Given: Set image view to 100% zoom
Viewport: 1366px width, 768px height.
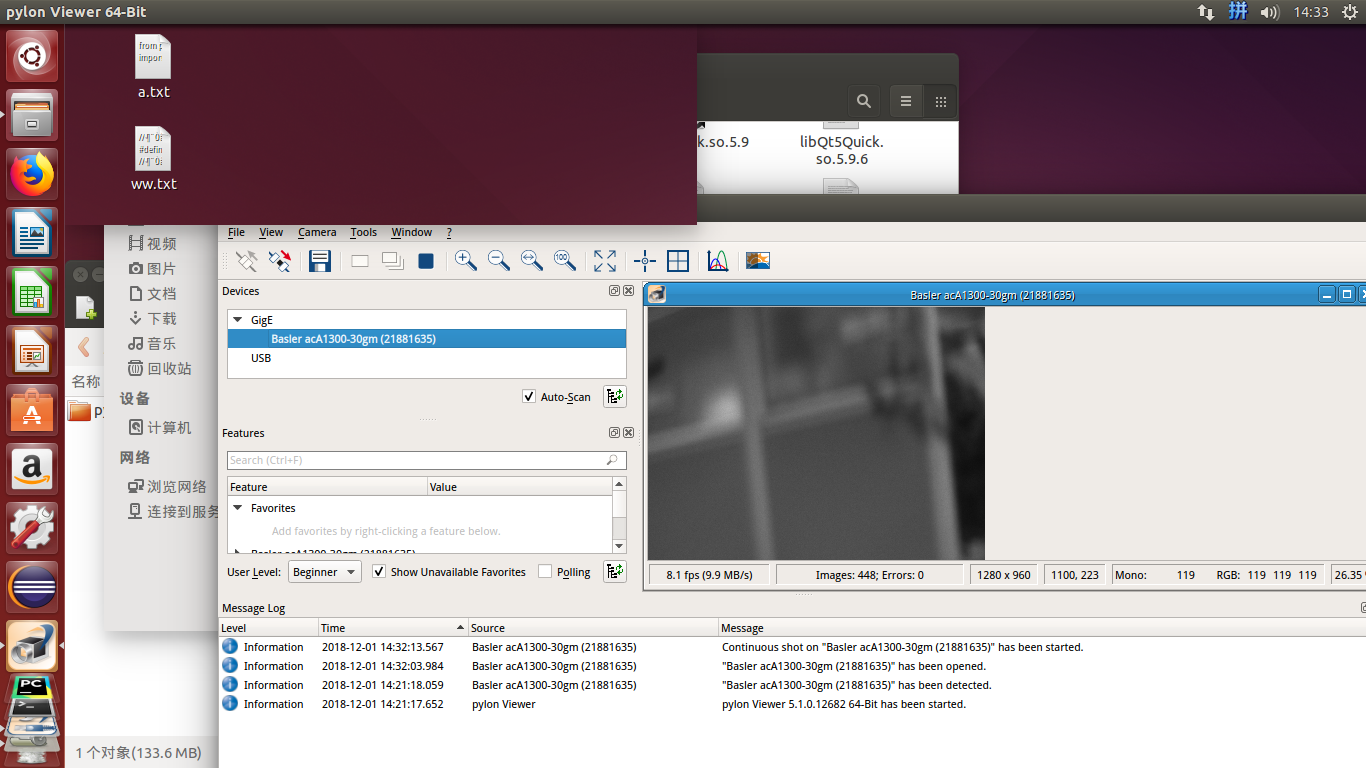Looking at the screenshot, I should point(565,261).
